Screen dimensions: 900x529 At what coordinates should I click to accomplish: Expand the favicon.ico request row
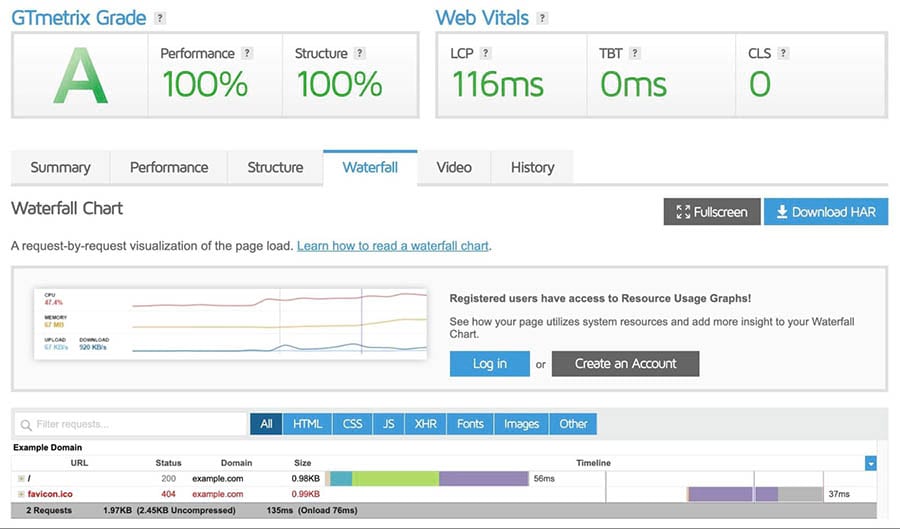pyautogui.click(x=21, y=494)
